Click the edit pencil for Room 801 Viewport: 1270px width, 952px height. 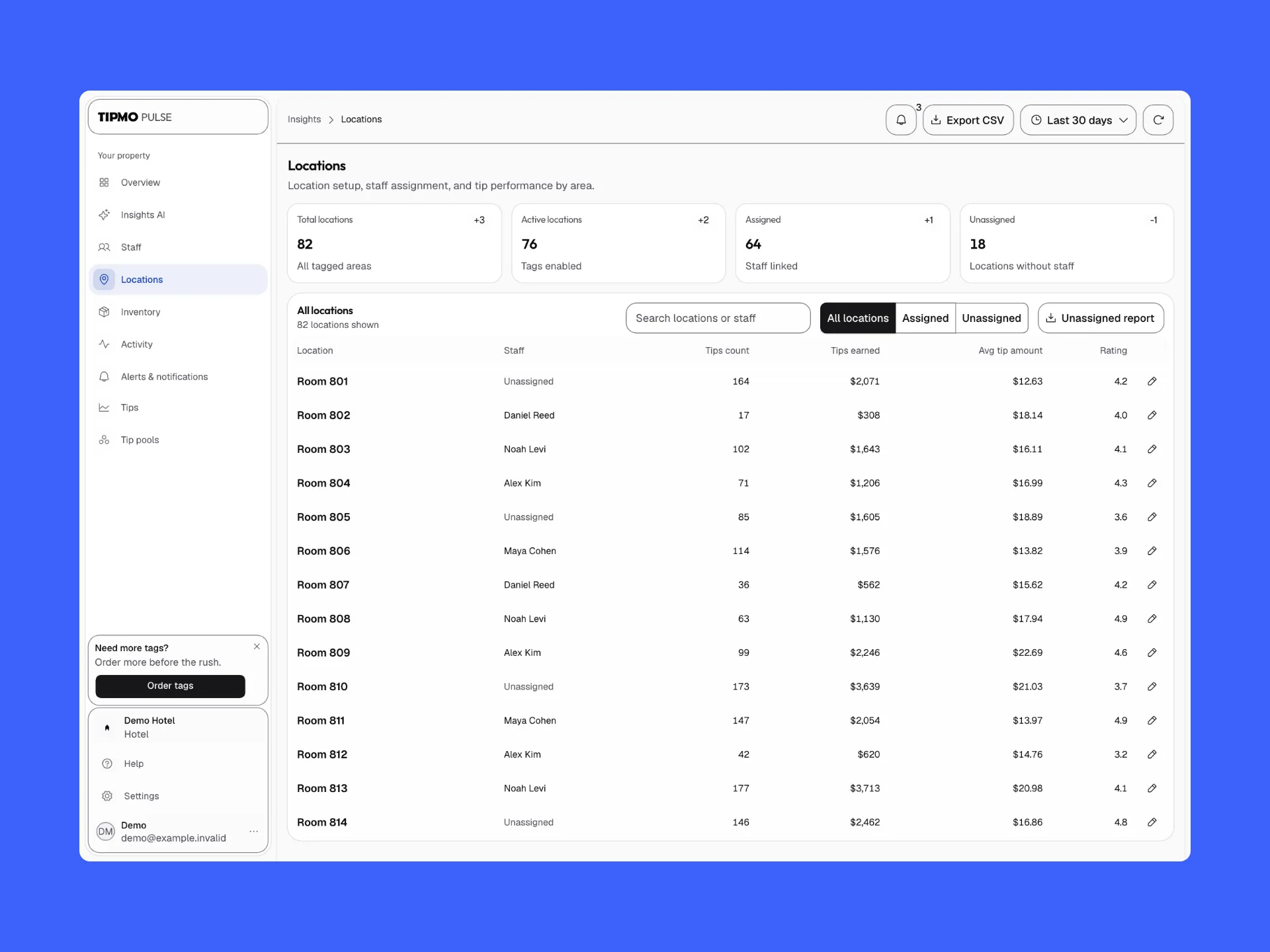(1152, 381)
